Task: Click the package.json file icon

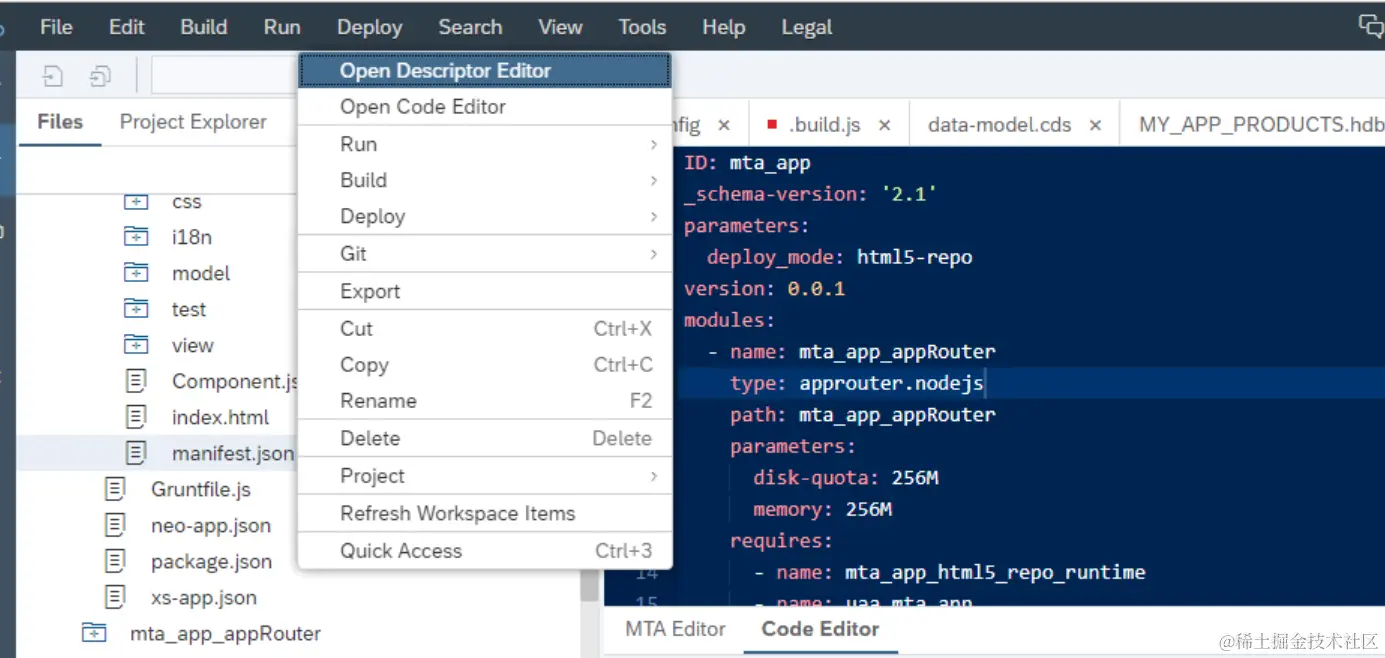Action: pos(116,561)
